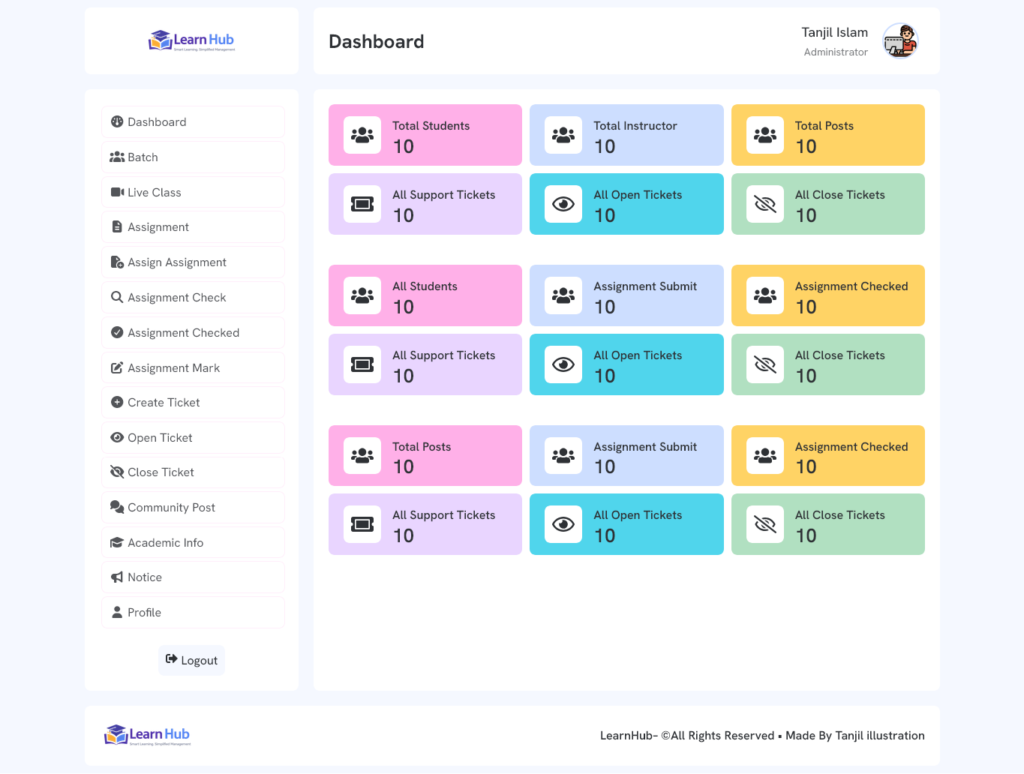Click the Tanjil Islam user avatar
The image size is (1024, 774).
901,41
